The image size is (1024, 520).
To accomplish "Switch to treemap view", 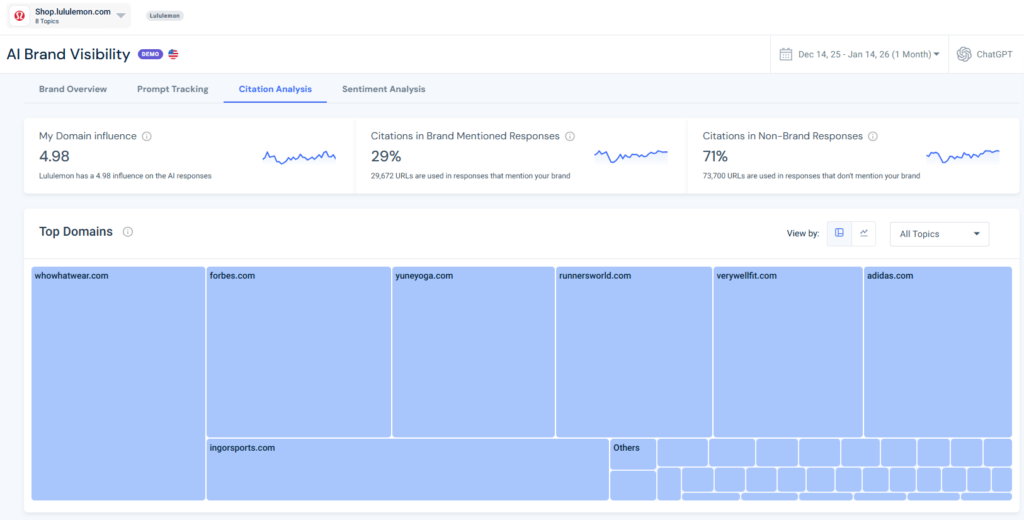I will (x=839, y=233).
